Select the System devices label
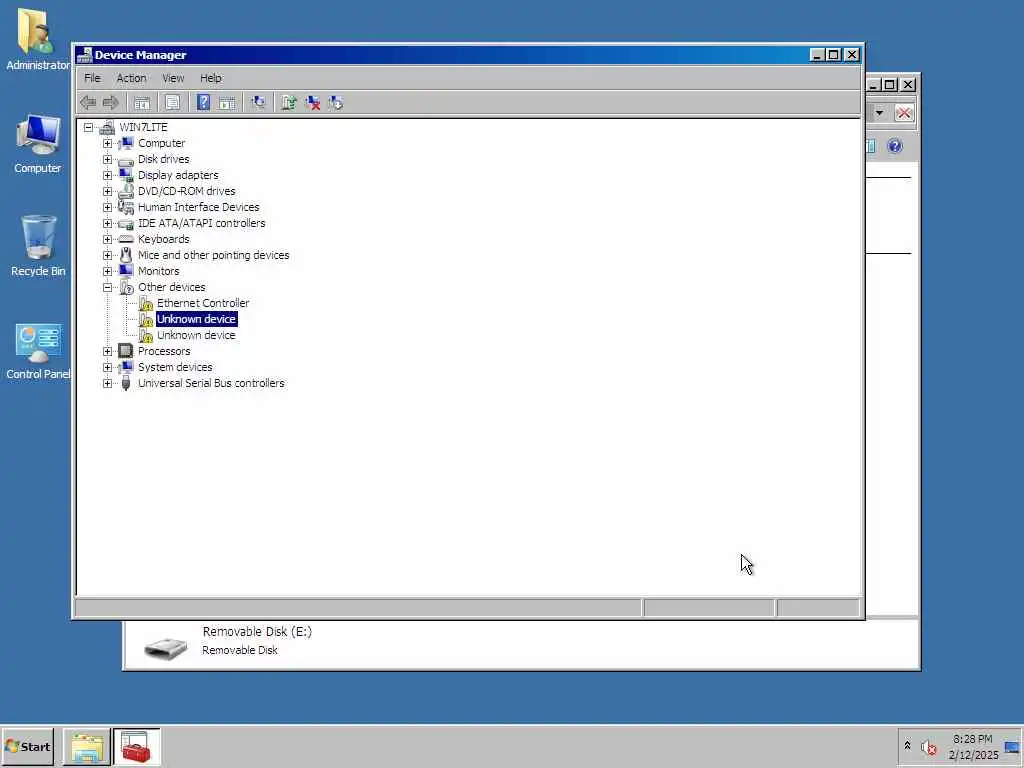Screen dimensions: 1024x768 pos(175,367)
